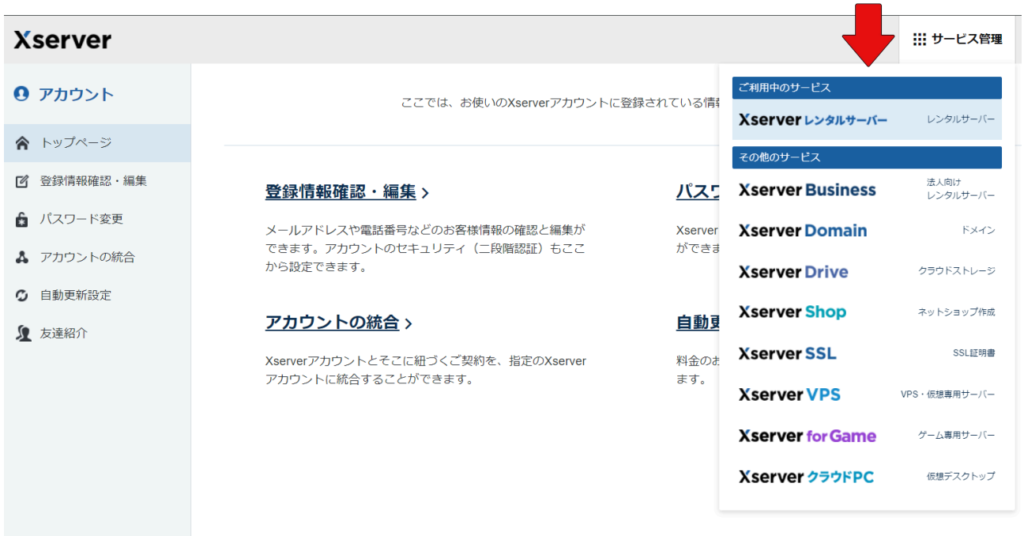This screenshot has height=536, width=1024.
Task: Click the padlock icon beside パスワード変更
Action: [23, 219]
